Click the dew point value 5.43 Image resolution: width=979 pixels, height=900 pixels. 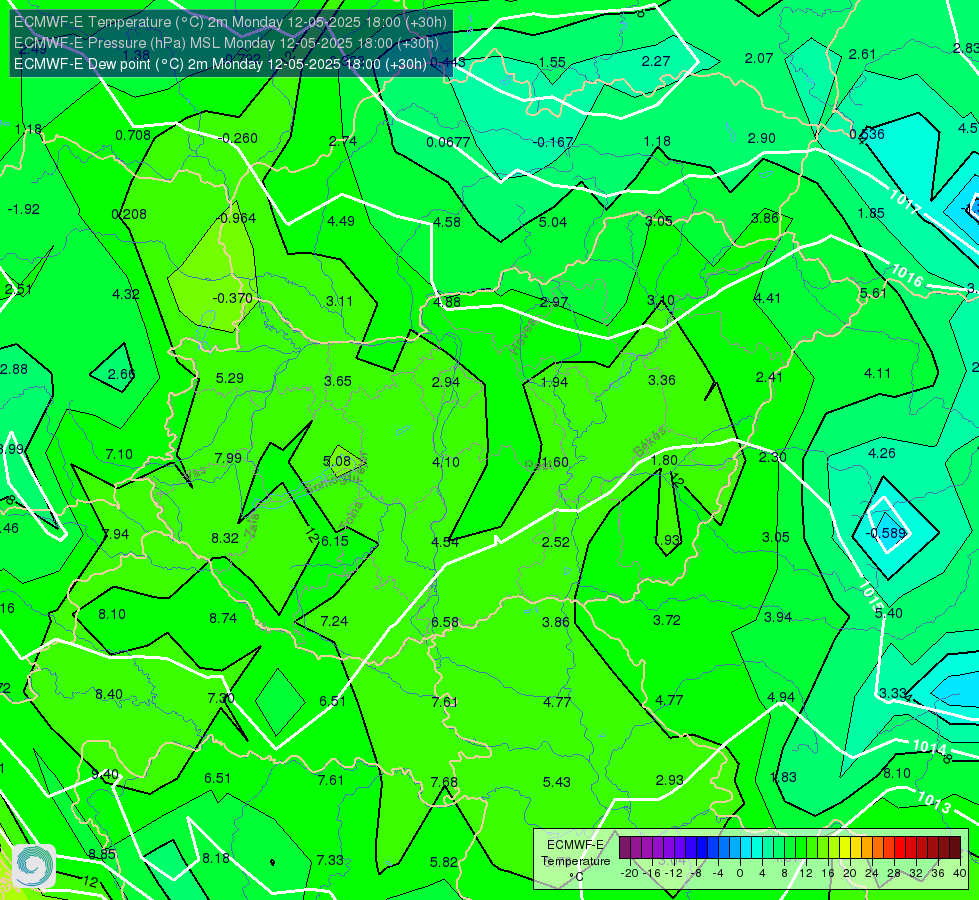click(556, 781)
